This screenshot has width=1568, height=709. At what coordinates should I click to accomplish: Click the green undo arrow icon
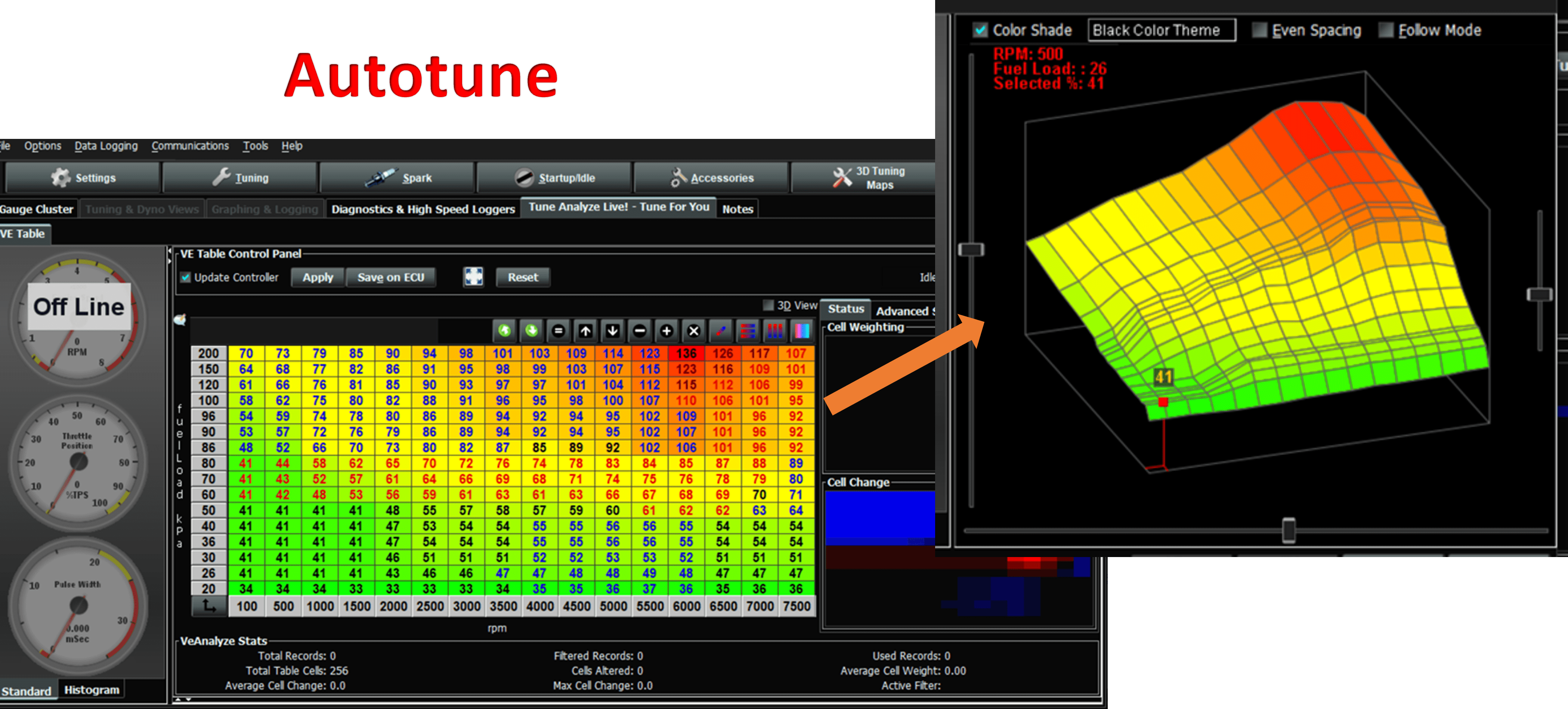[x=505, y=331]
